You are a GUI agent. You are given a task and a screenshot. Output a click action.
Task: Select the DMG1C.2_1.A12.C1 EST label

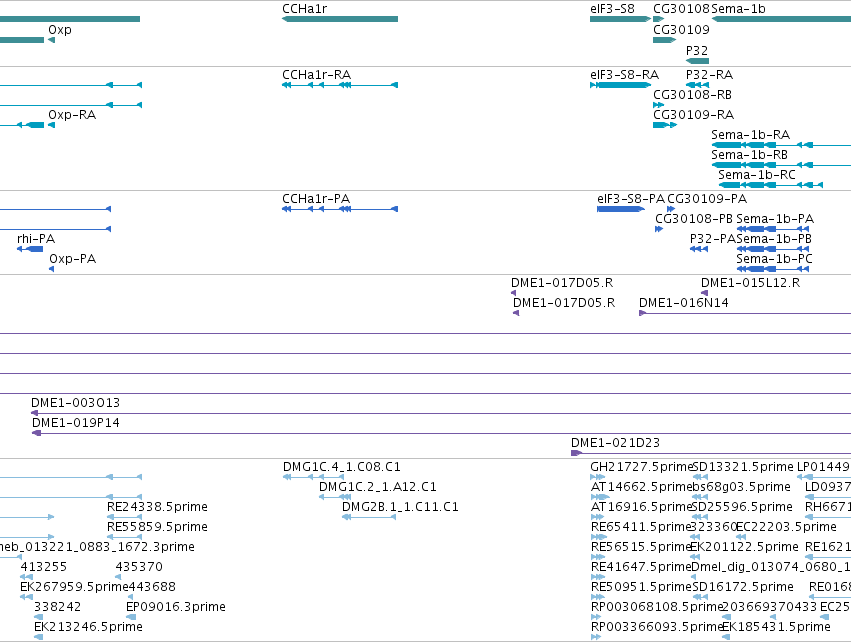click(378, 487)
